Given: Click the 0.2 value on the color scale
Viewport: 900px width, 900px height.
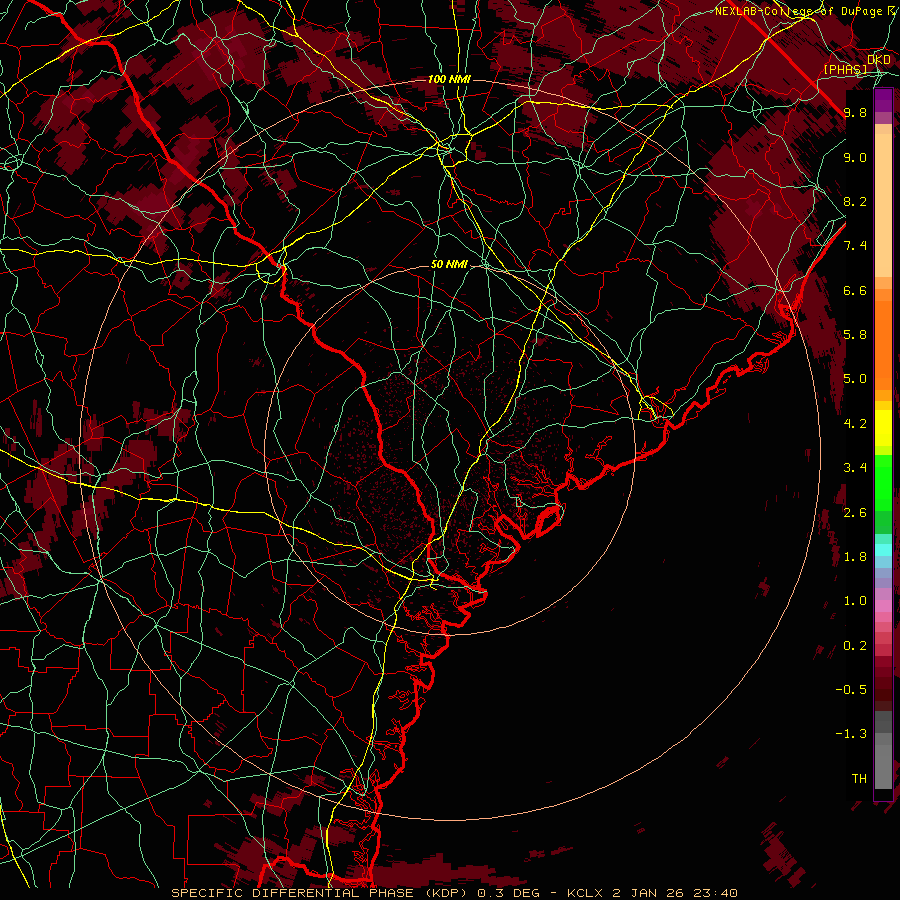Looking at the screenshot, I should pyautogui.click(x=855, y=646).
